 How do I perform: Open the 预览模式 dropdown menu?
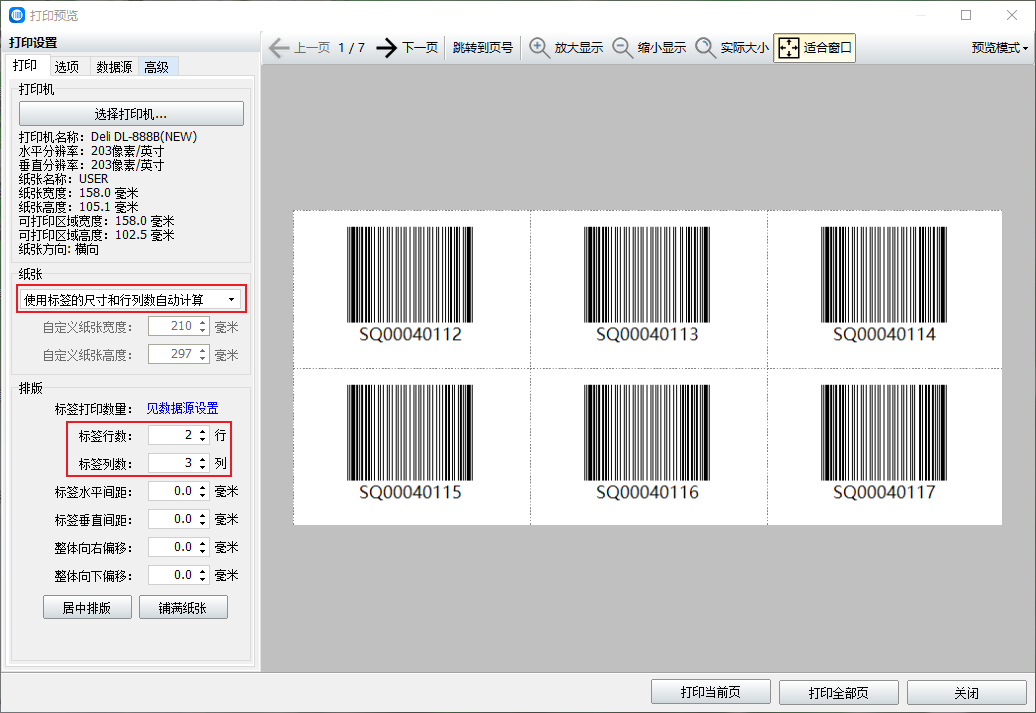pyautogui.click(x=1000, y=48)
